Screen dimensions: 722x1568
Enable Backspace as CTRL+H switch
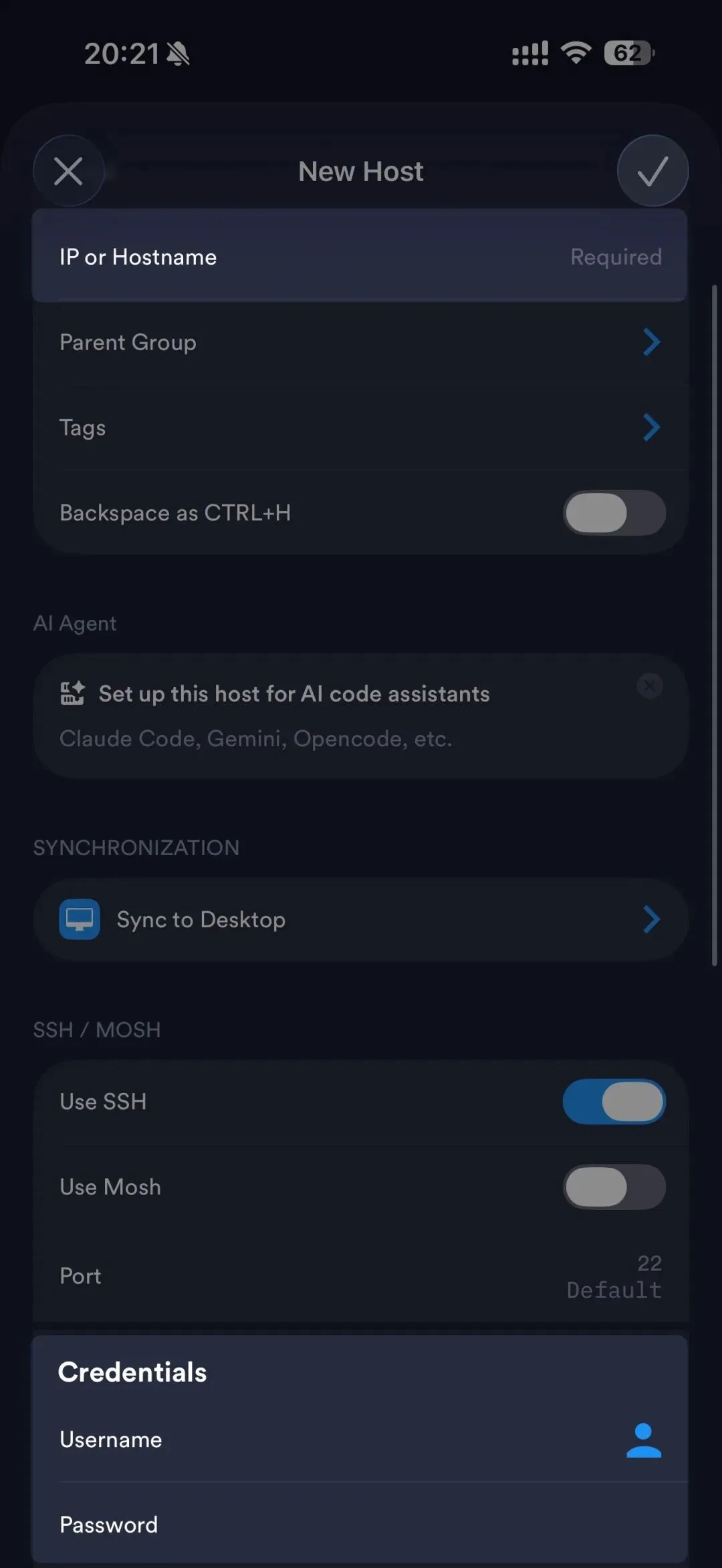(x=614, y=513)
